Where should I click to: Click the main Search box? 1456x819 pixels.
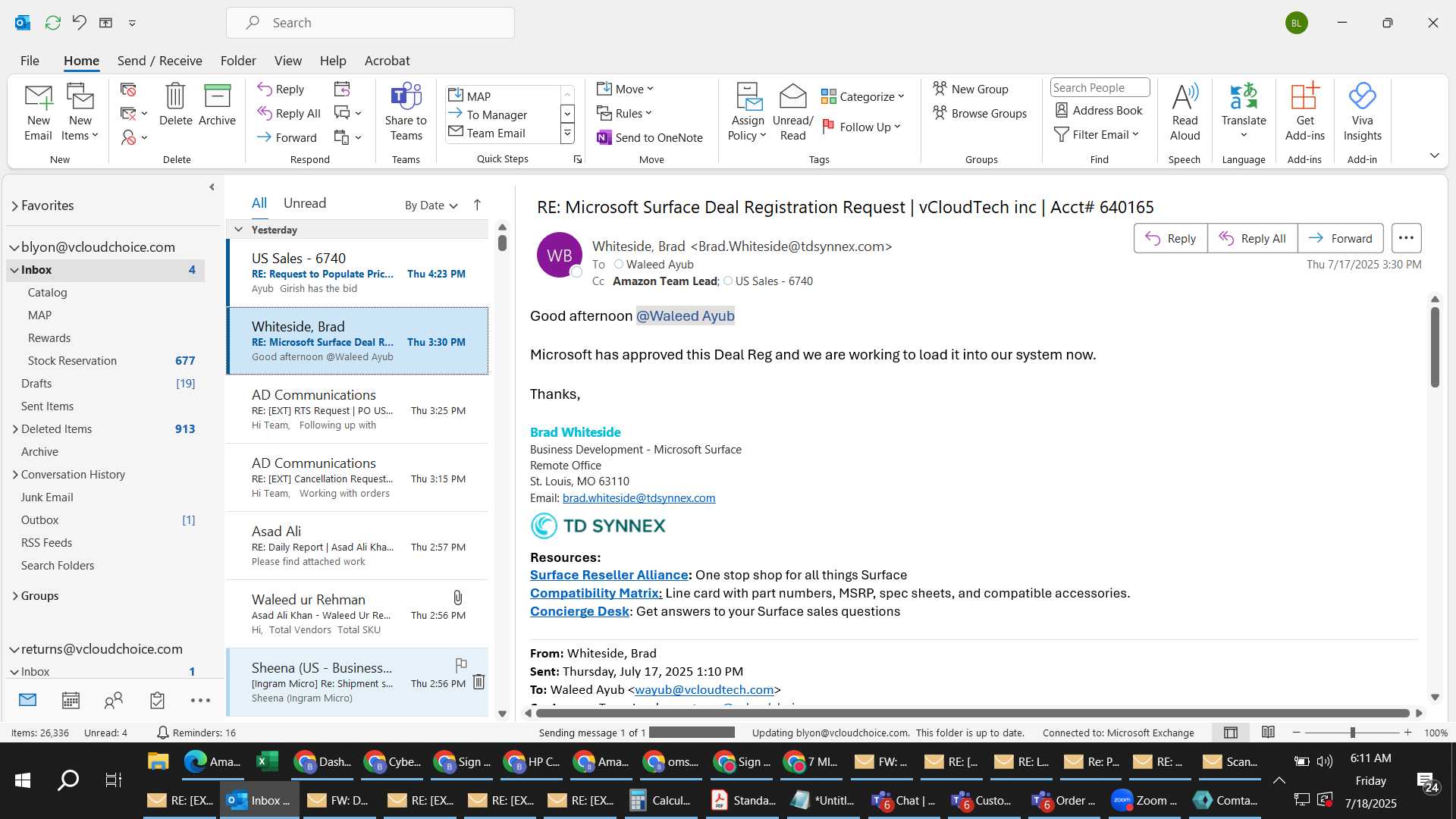(x=370, y=23)
